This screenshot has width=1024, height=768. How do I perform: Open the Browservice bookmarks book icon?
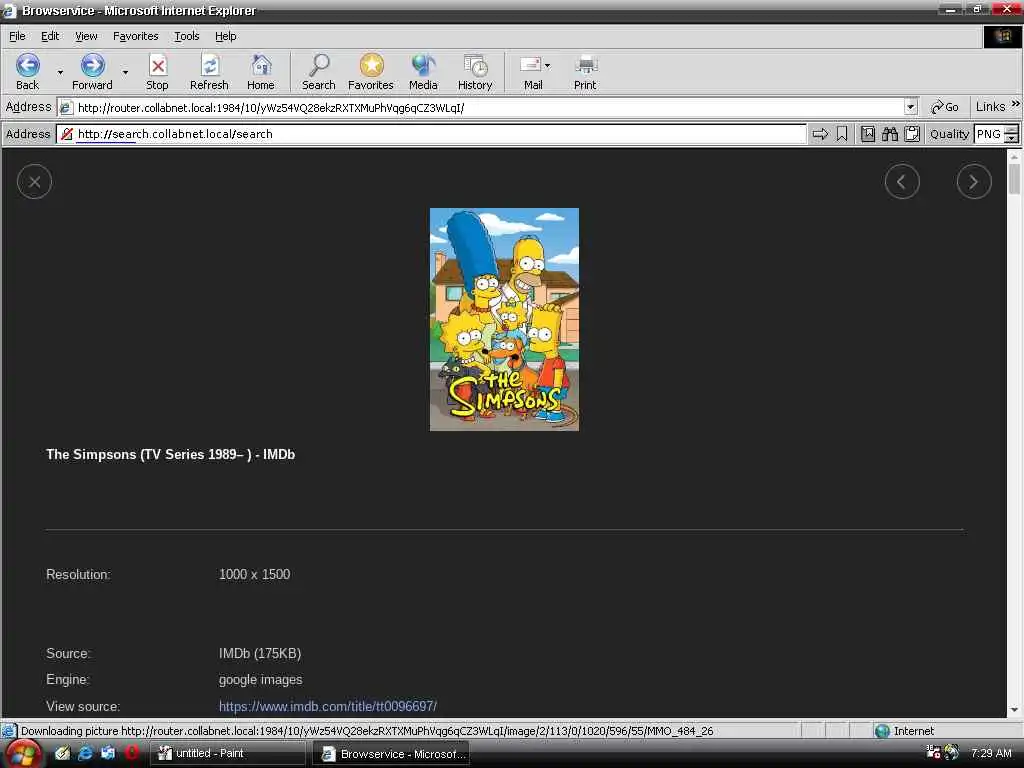click(x=868, y=134)
